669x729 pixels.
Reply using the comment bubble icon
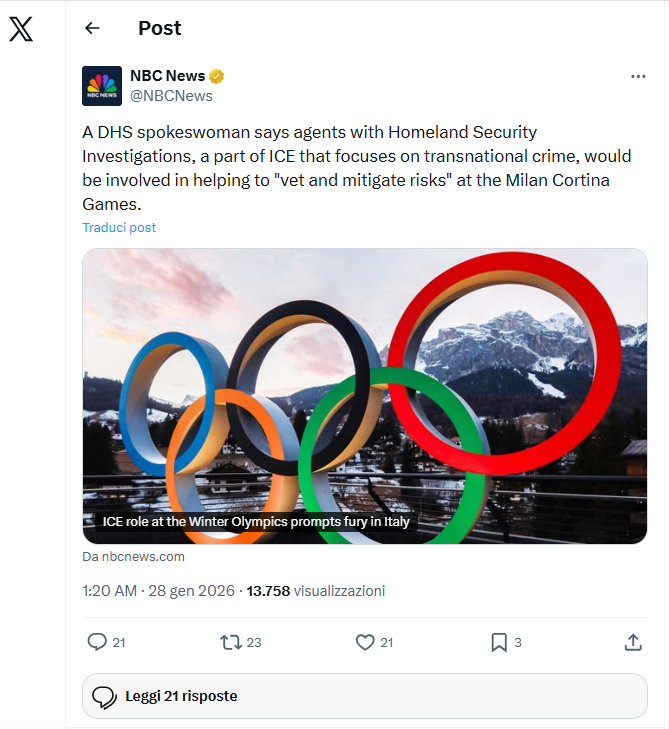point(97,642)
